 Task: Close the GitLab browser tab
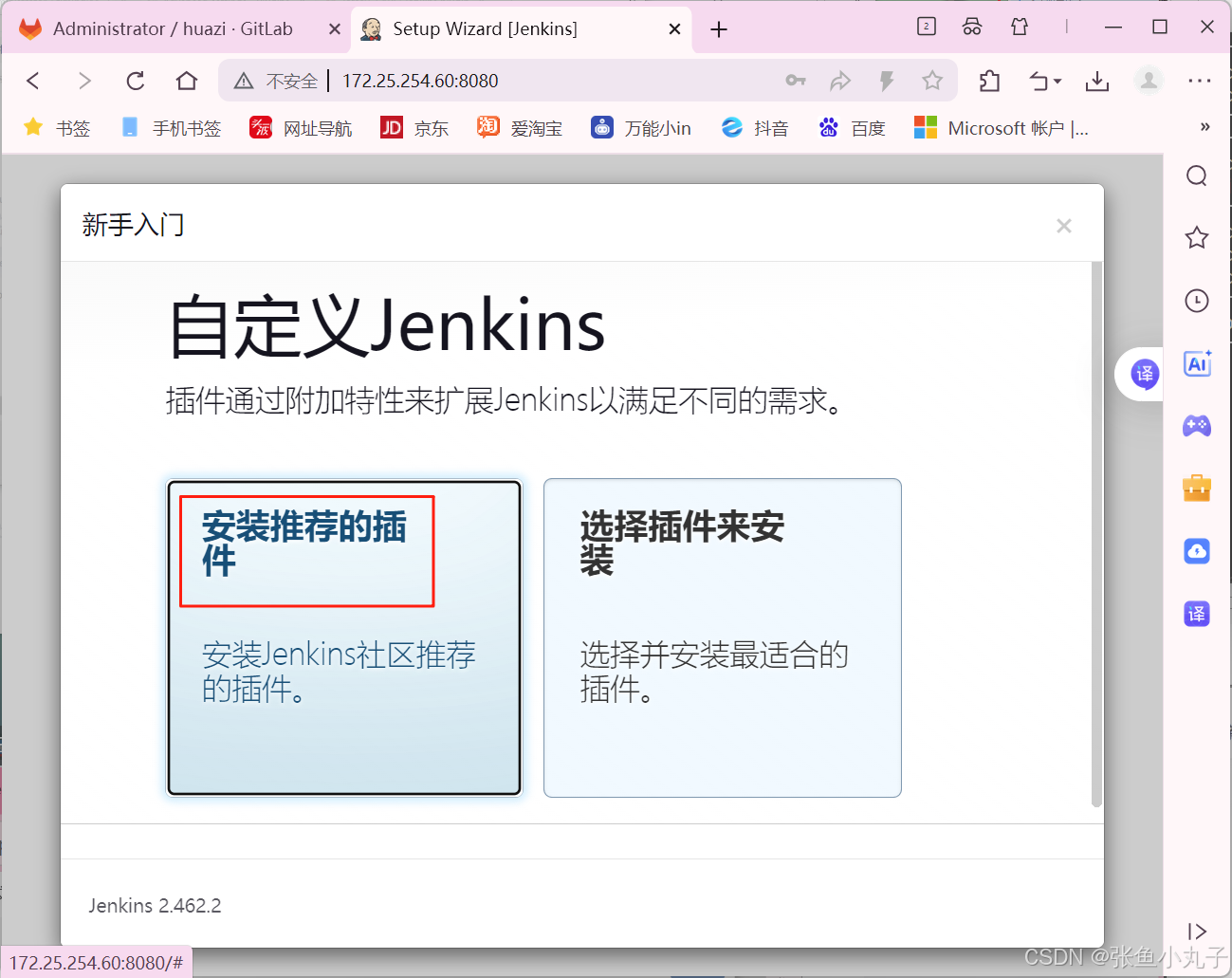pos(334,29)
